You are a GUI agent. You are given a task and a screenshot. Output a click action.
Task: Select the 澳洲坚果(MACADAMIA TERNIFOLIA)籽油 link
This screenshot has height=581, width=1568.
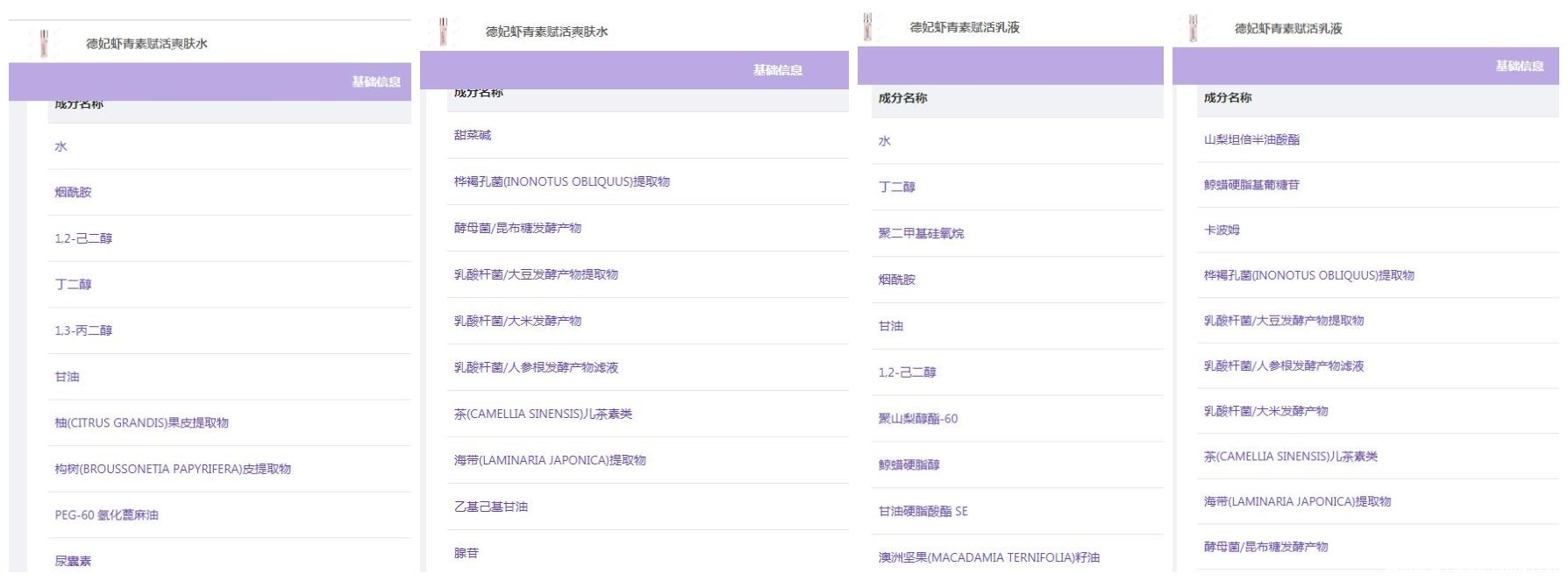[x=988, y=557]
